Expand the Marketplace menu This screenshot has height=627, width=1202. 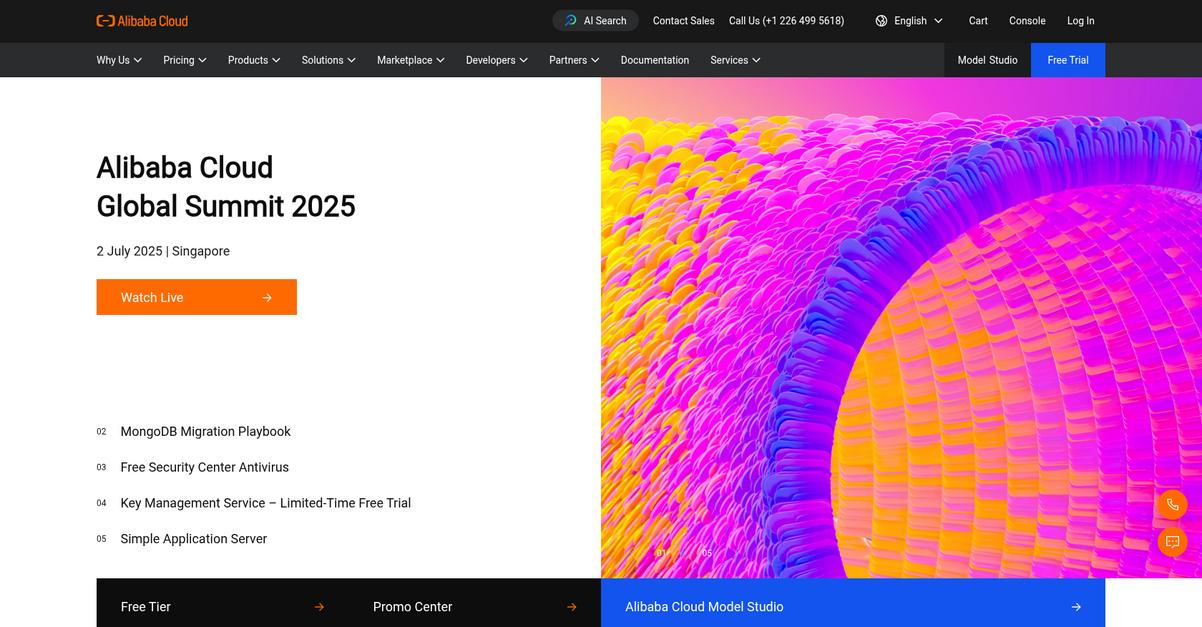coord(411,60)
